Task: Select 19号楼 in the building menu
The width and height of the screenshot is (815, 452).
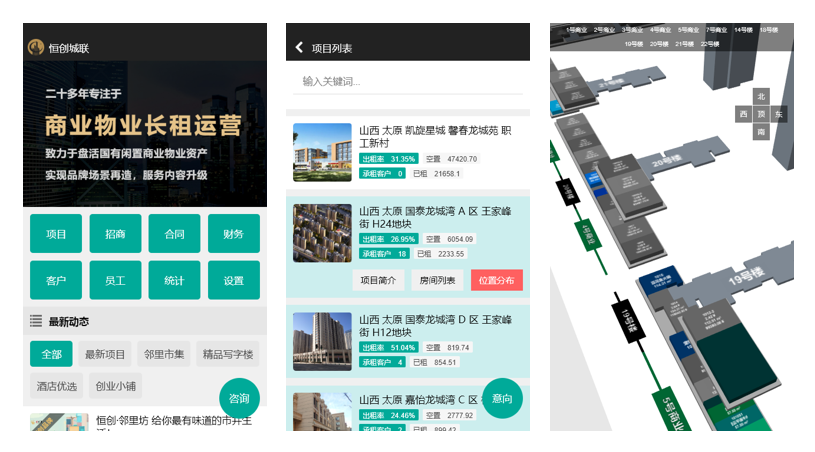Action: coord(633,44)
